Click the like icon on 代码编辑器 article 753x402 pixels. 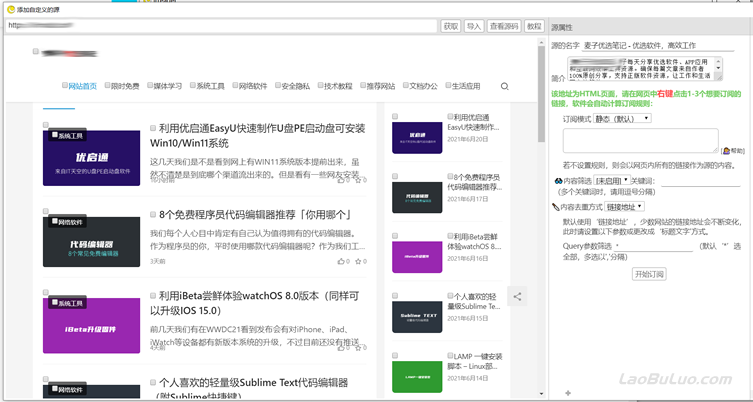coord(341,261)
